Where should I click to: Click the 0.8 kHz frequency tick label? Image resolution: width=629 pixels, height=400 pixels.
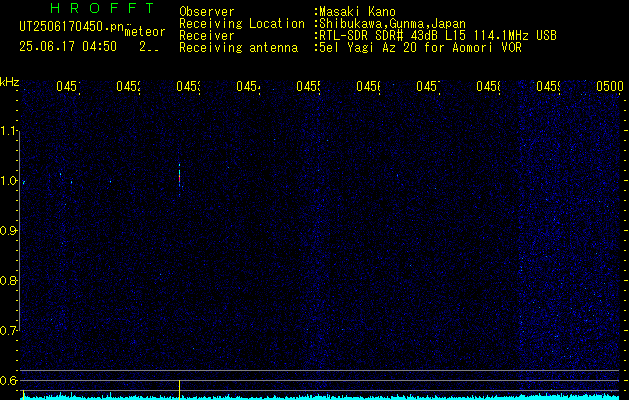click(10, 280)
